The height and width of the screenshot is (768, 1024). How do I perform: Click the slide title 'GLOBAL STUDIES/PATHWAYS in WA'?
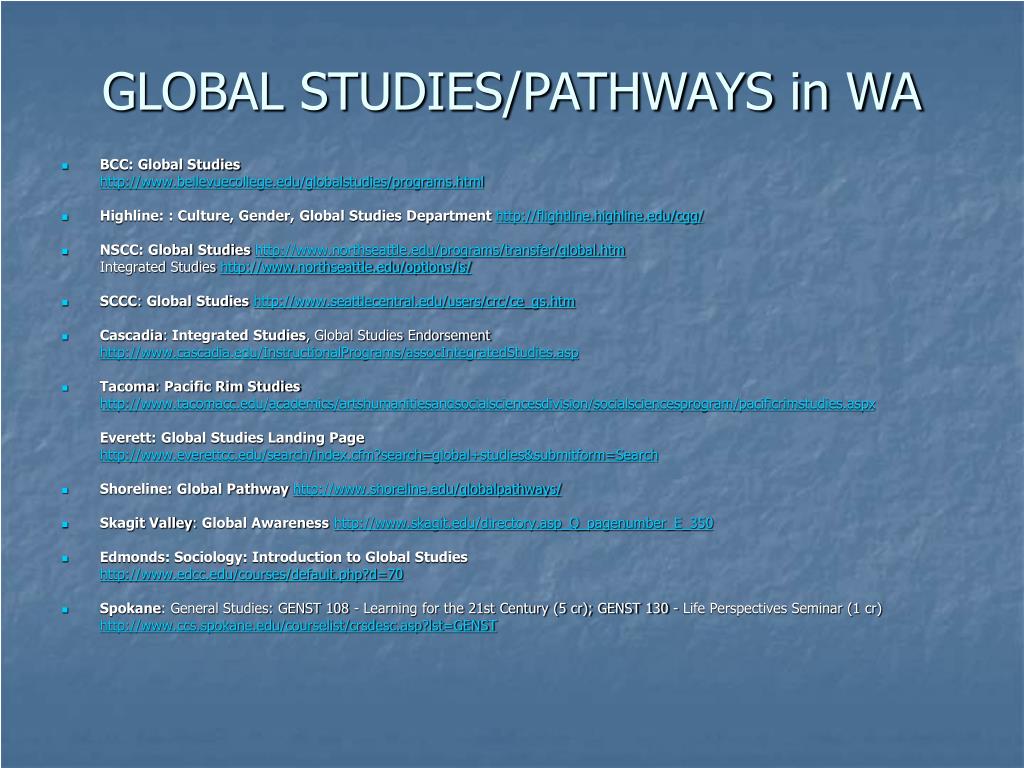pos(512,91)
